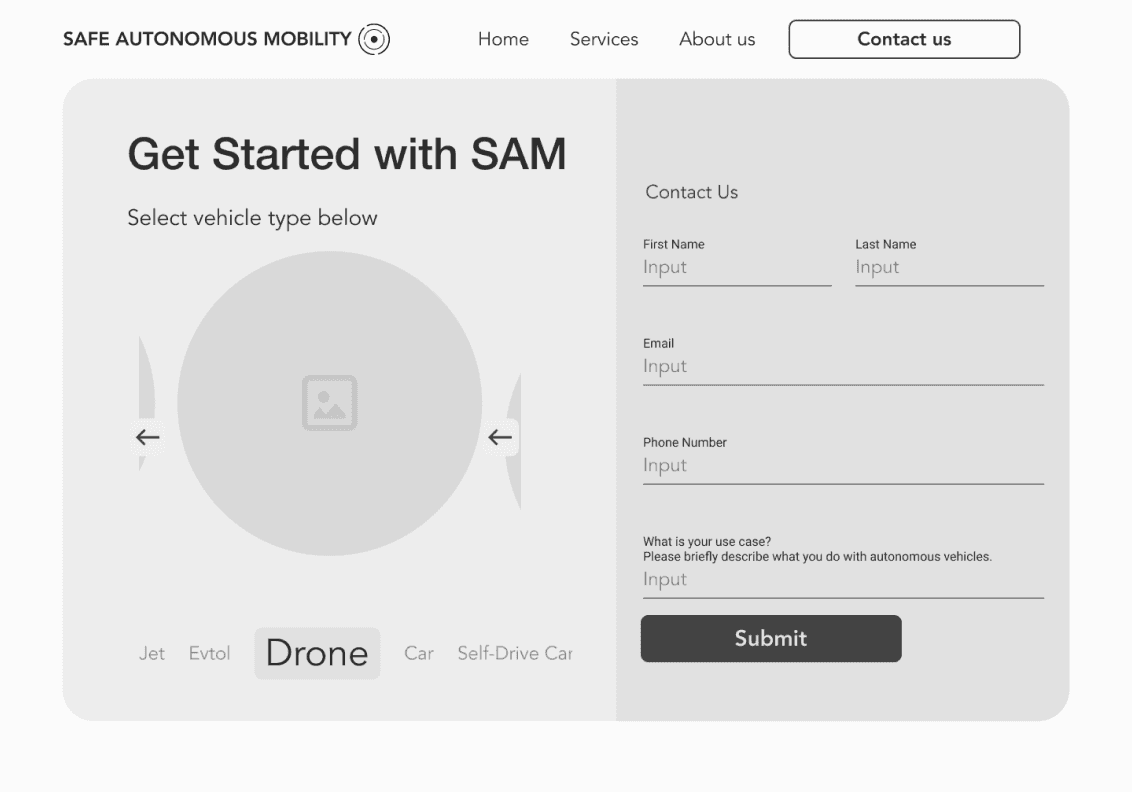
Task: Click the large circular vehicle image
Action: [x=330, y=403]
